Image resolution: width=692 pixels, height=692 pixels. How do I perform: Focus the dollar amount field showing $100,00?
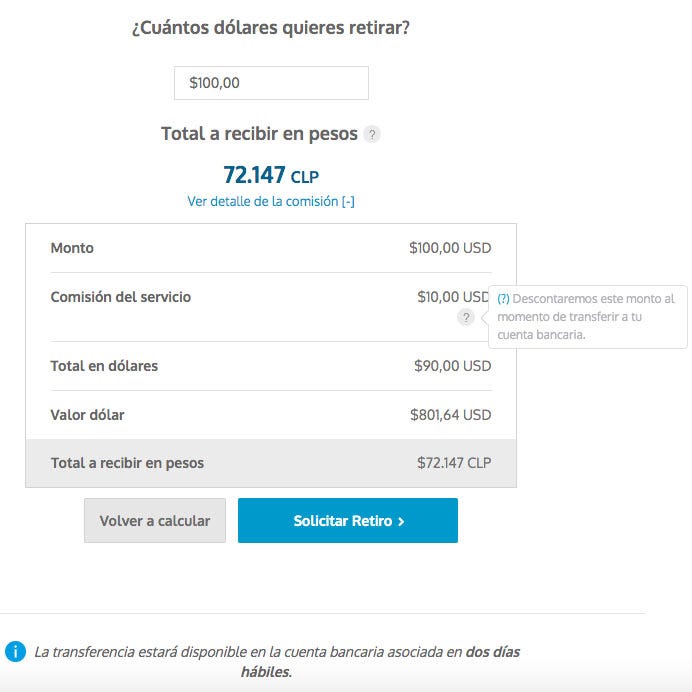click(x=271, y=83)
